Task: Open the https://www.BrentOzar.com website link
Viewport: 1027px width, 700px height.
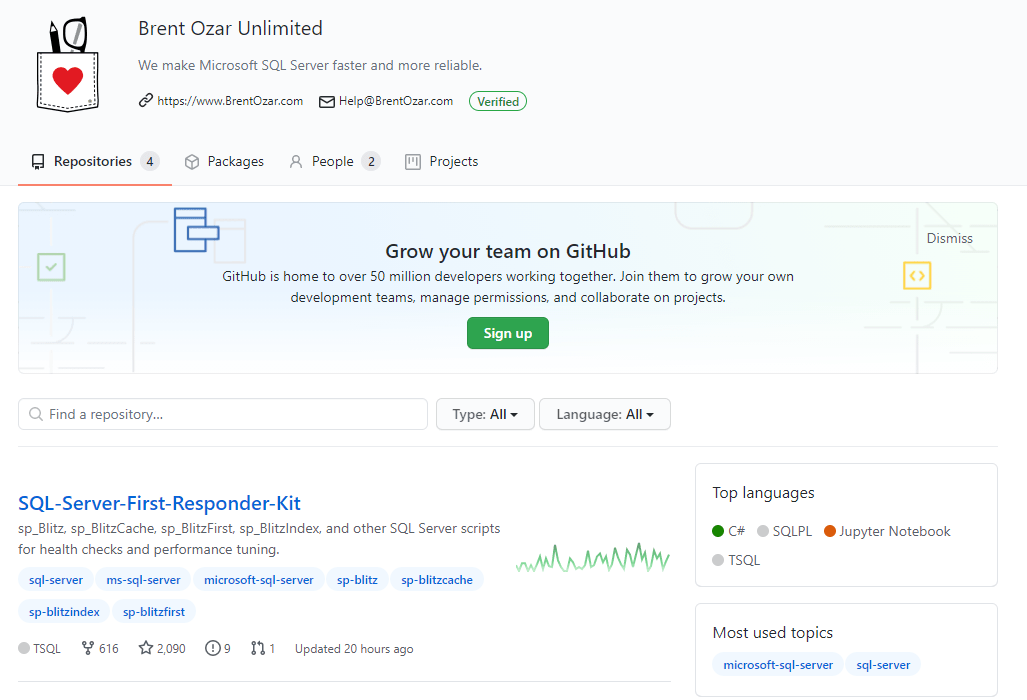Action: coord(230,101)
